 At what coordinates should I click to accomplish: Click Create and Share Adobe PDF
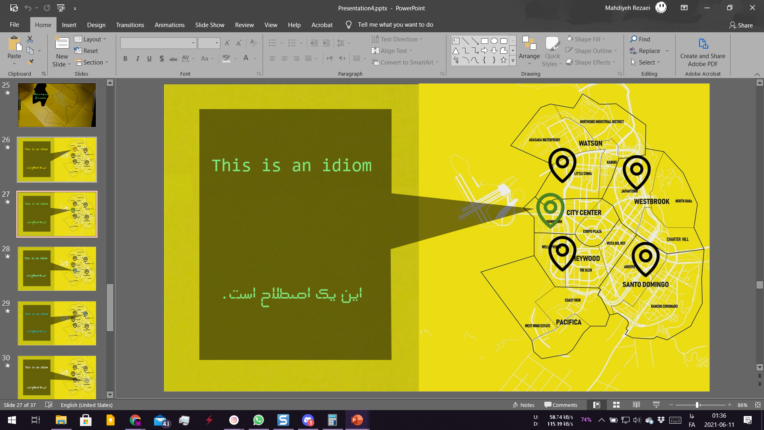[703, 52]
